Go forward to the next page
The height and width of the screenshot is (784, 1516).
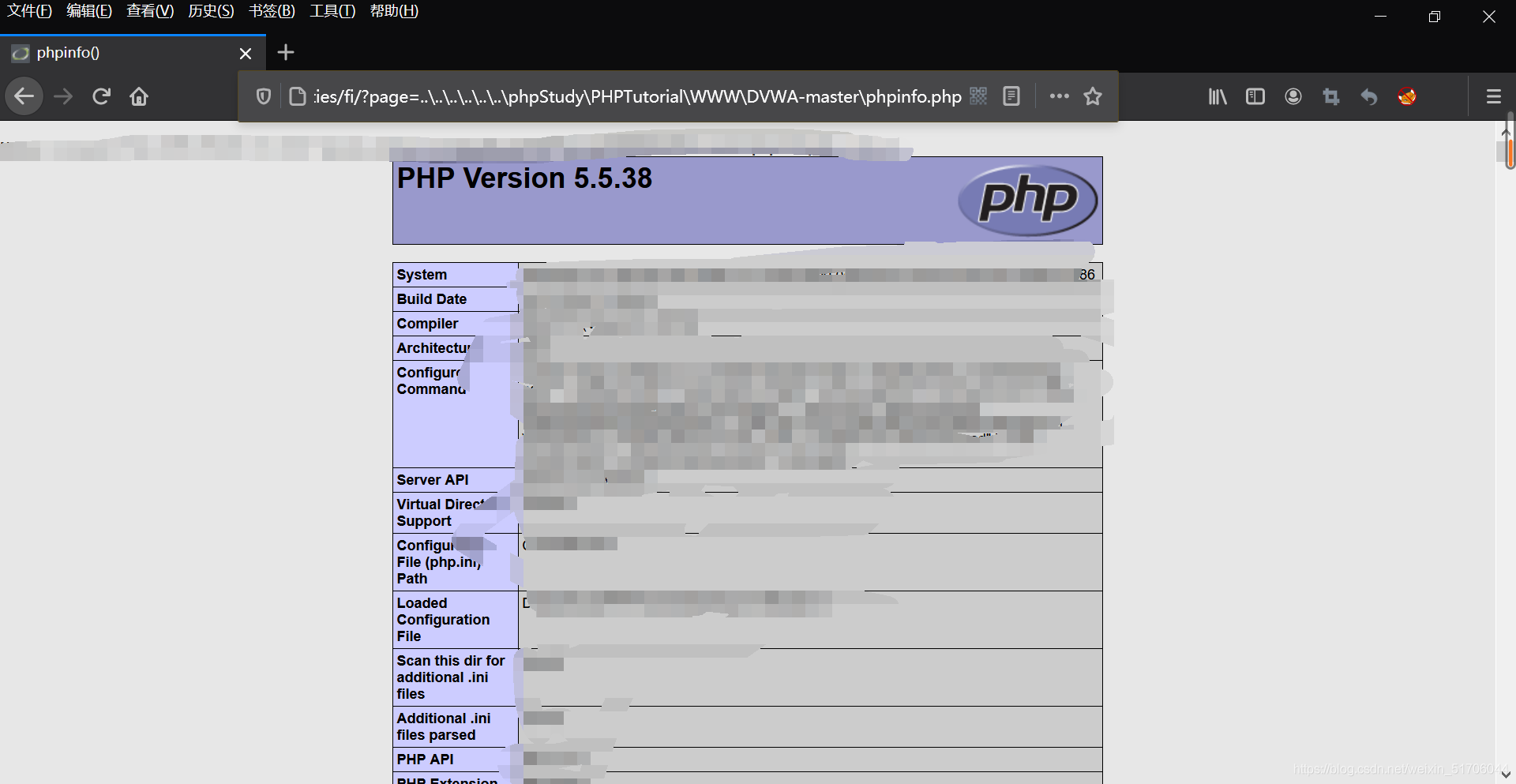pyautogui.click(x=63, y=96)
